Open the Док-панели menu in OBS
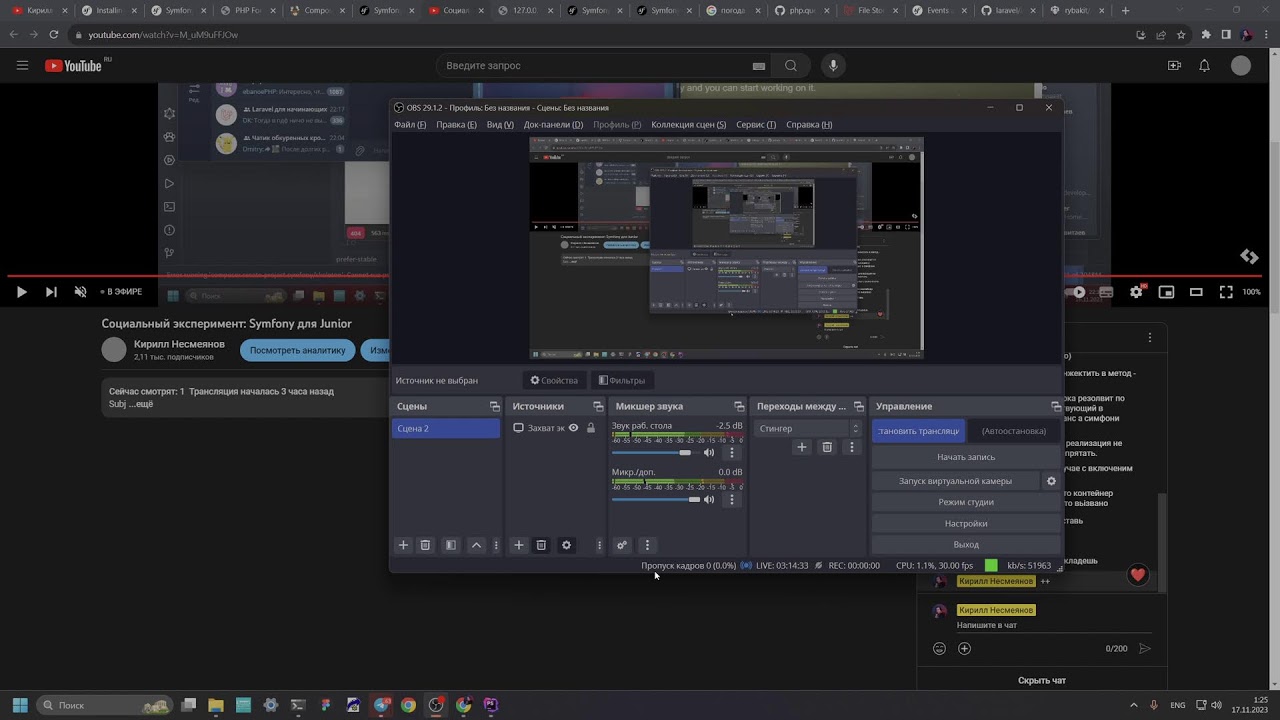 [553, 125]
